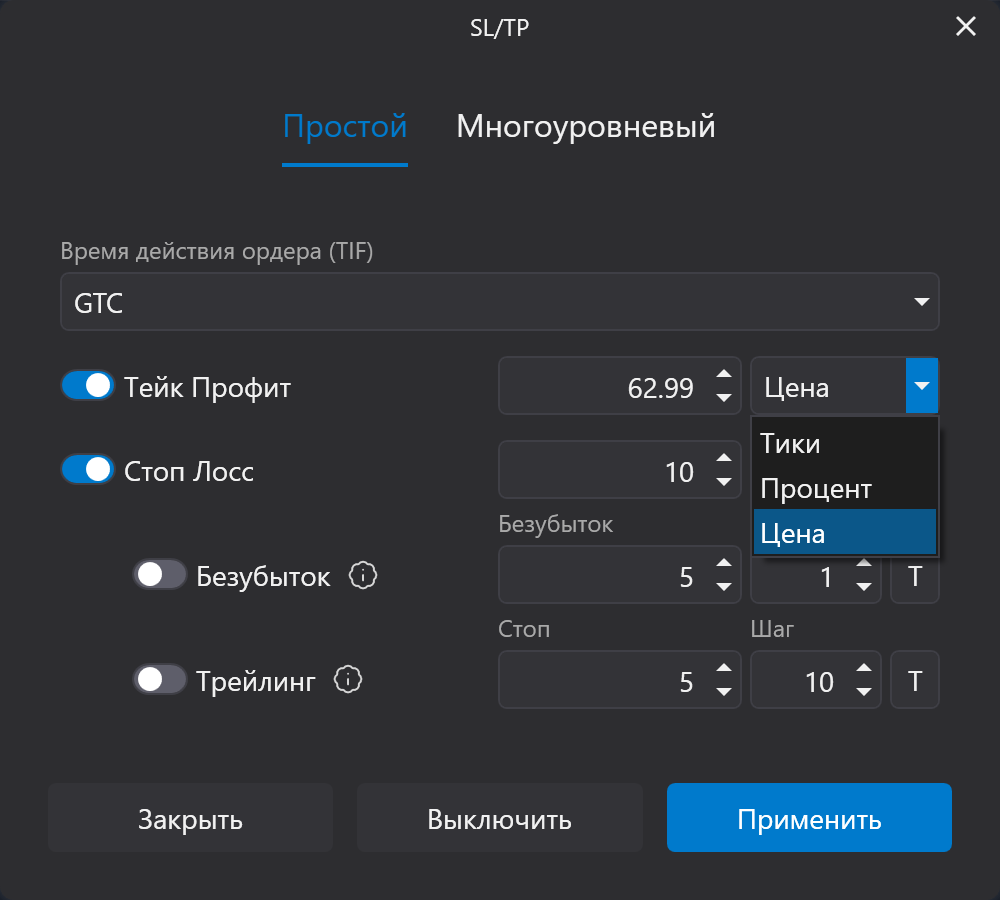The height and width of the screenshot is (900, 1000).
Task: Enable the Трейлинг toggle
Action: point(160,680)
